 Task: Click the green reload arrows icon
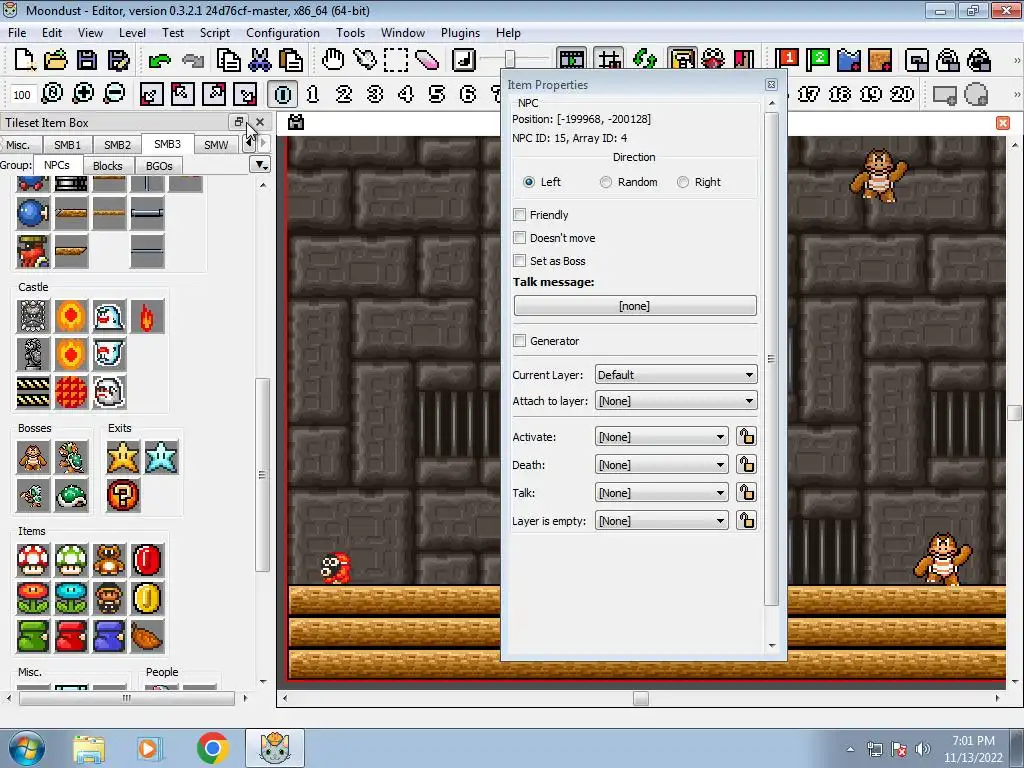(x=644, y=60)
